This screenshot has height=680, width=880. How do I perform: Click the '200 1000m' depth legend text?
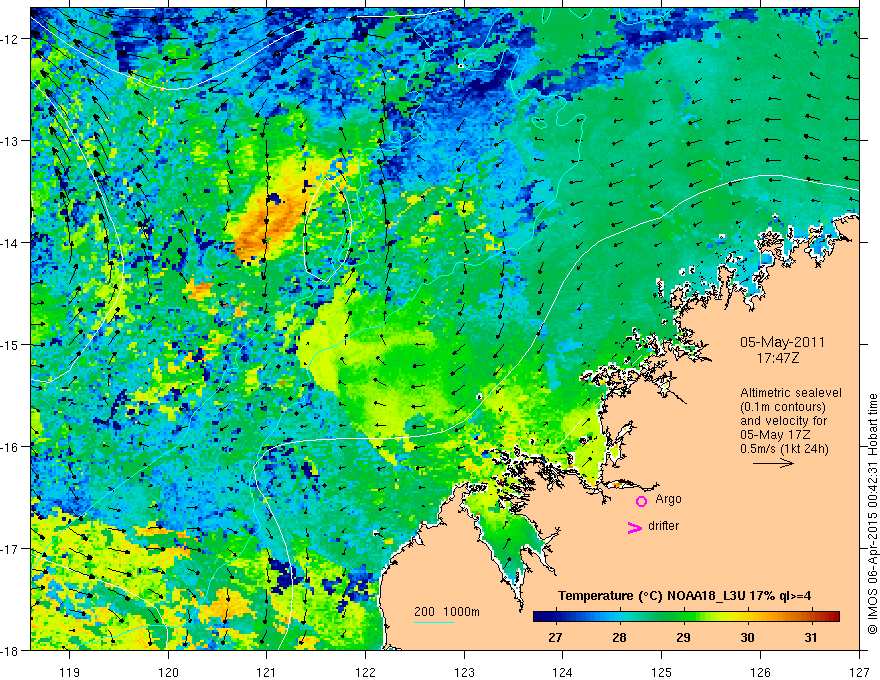(x=447, y=612)
